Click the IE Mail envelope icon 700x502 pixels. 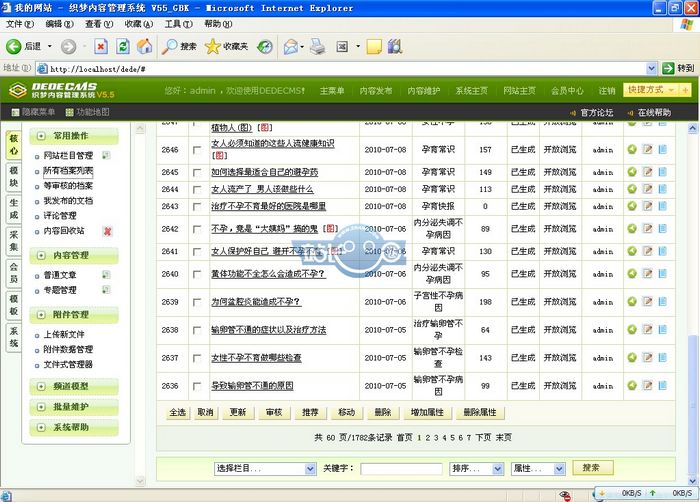(291, 46)
